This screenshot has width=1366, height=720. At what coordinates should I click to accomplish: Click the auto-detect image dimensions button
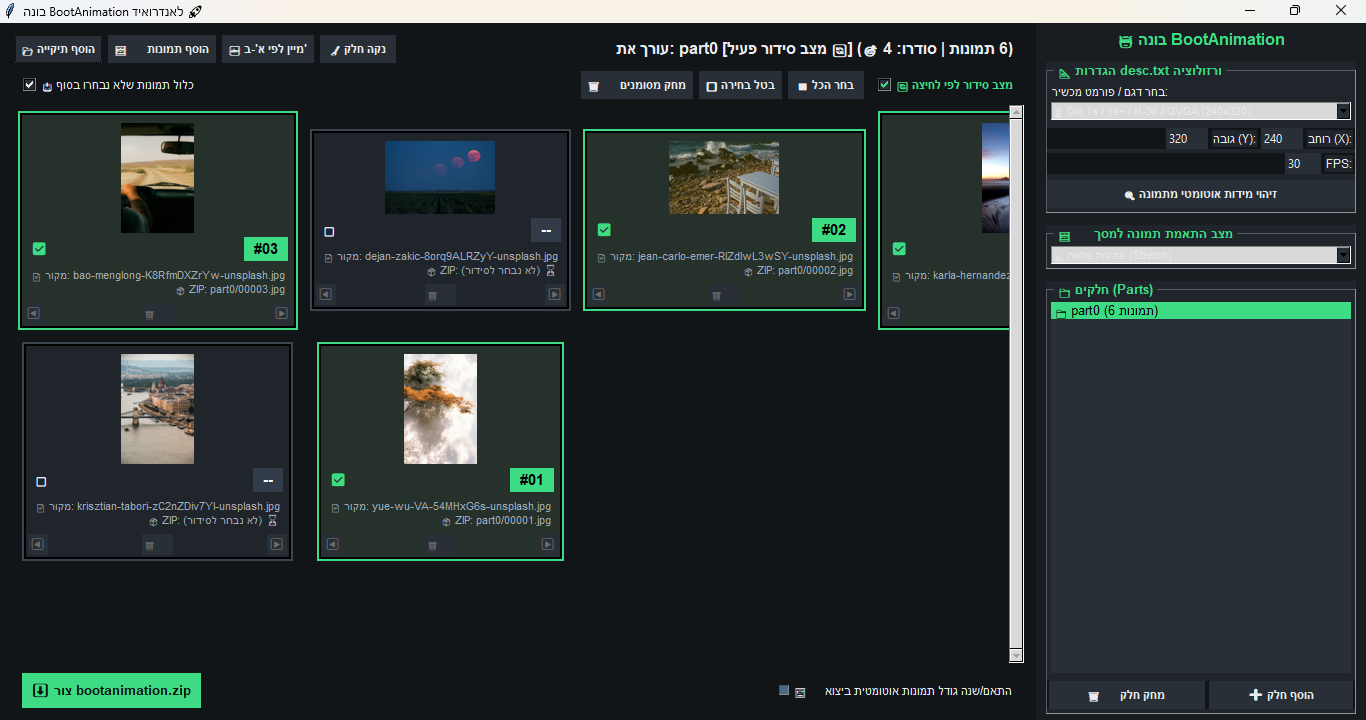tap(1201, 194)
